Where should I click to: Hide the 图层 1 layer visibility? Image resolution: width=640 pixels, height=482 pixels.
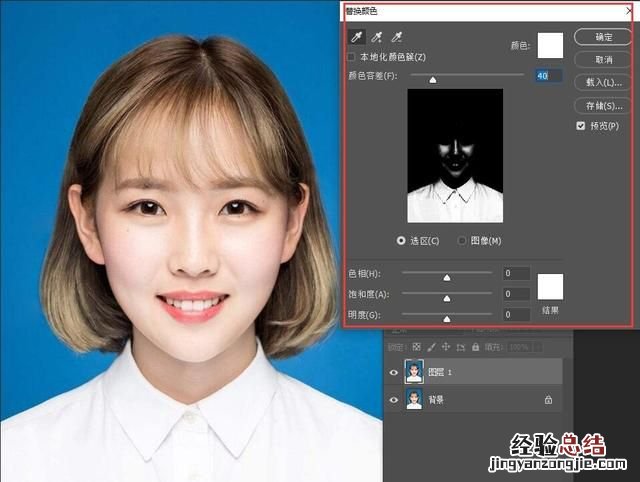pyautogui.click(x=394, y=373)
